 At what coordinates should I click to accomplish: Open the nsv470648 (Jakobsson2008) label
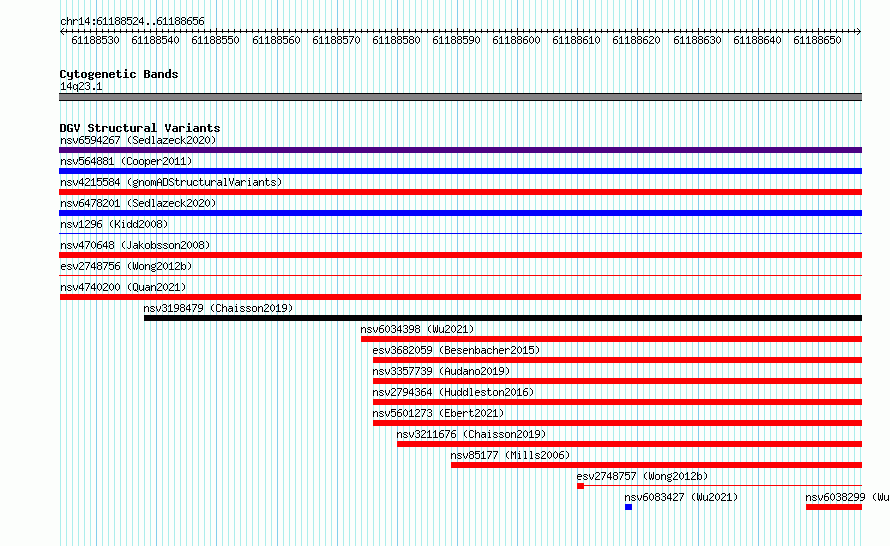(x=135, y=245)
